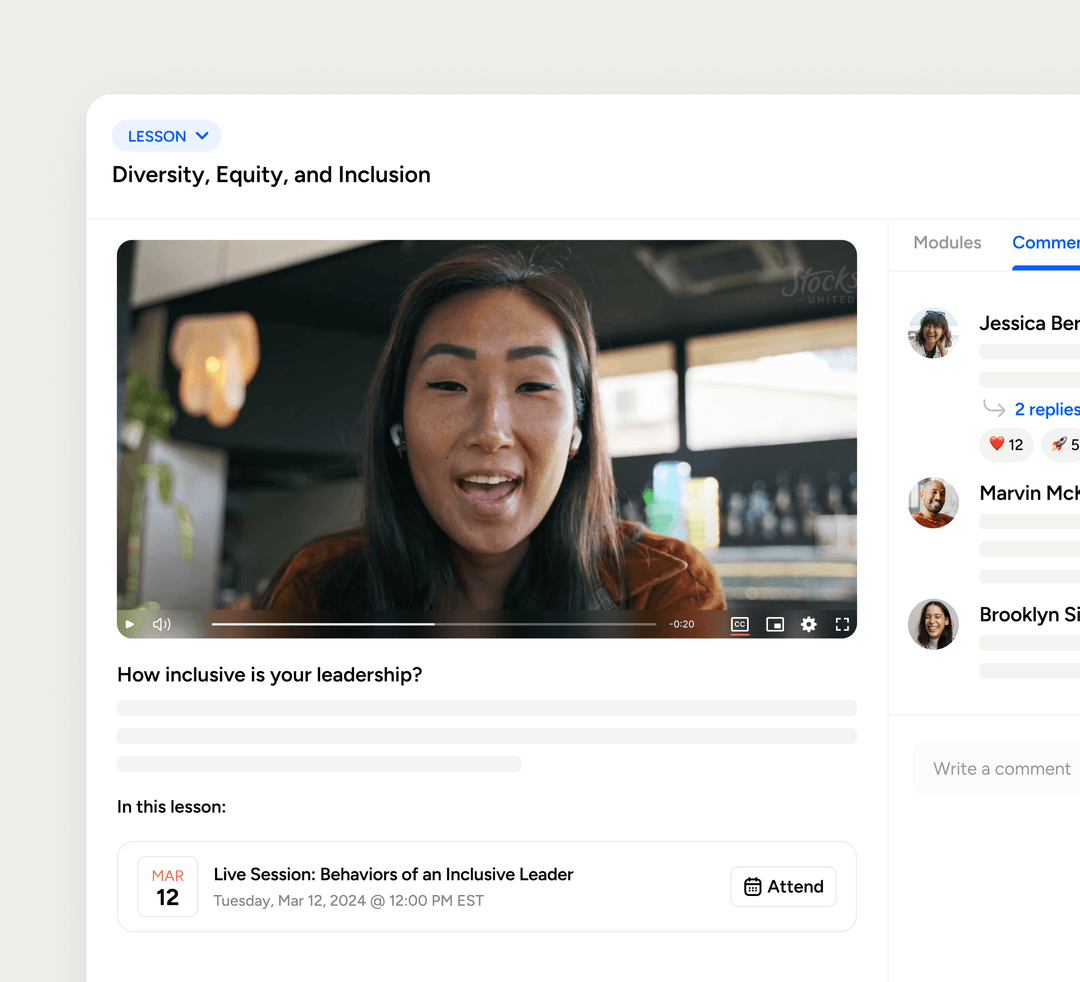Play the lesson video
Viewport: 1080px width, 982px height.
tap(129, 624)
